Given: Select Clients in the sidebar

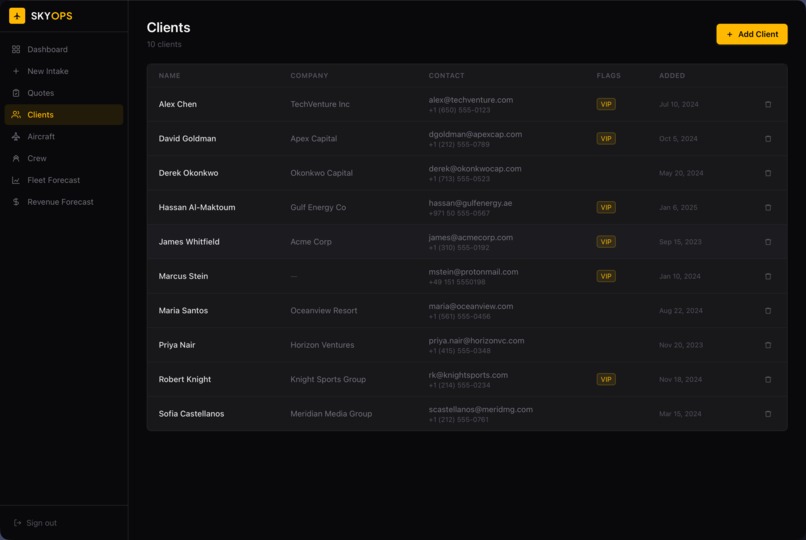Looking at the screenshot, I should [64, 115].
